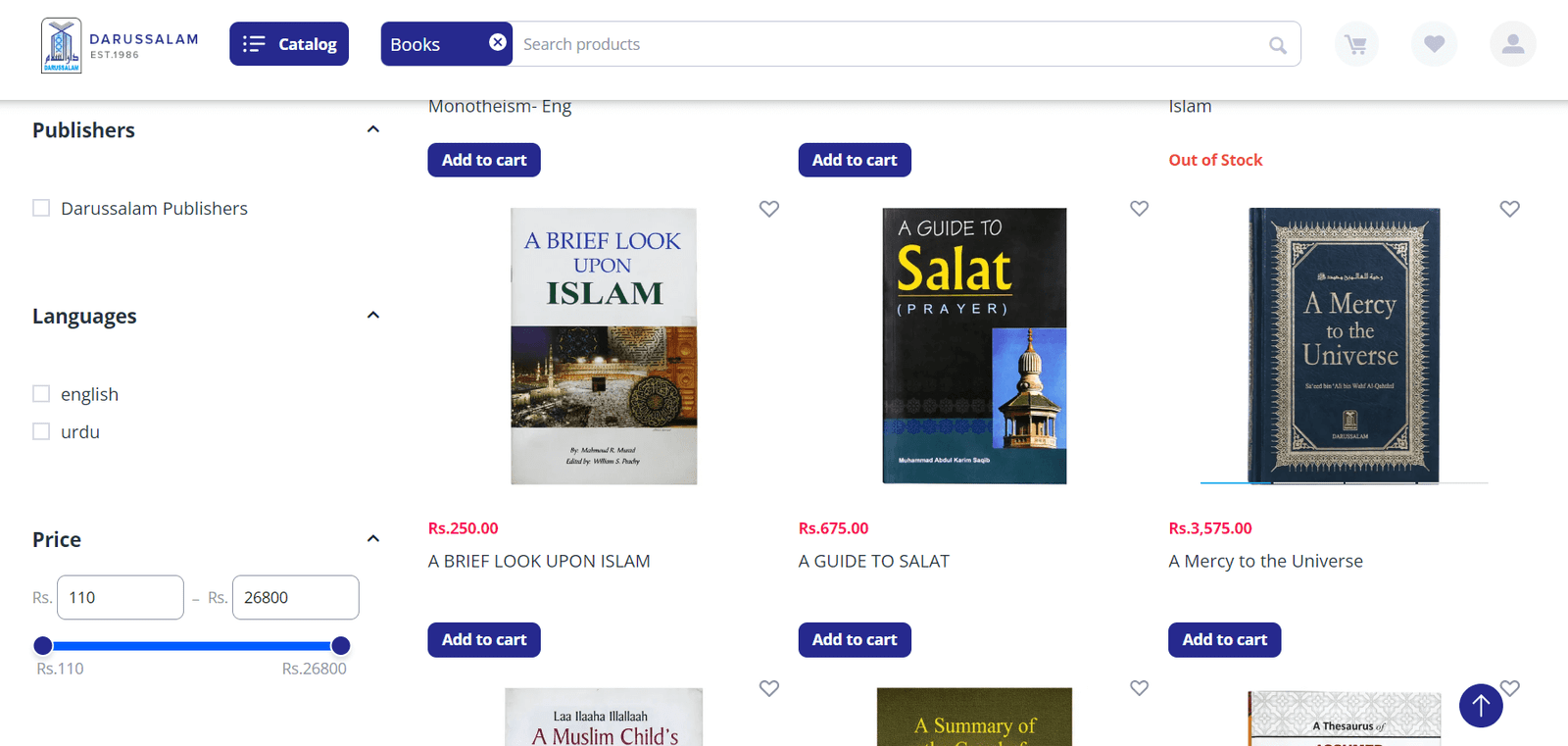This screenshot has height=746, width=1568.
Task: Focus the minimum price input field
Action: (x=121, y=597)
